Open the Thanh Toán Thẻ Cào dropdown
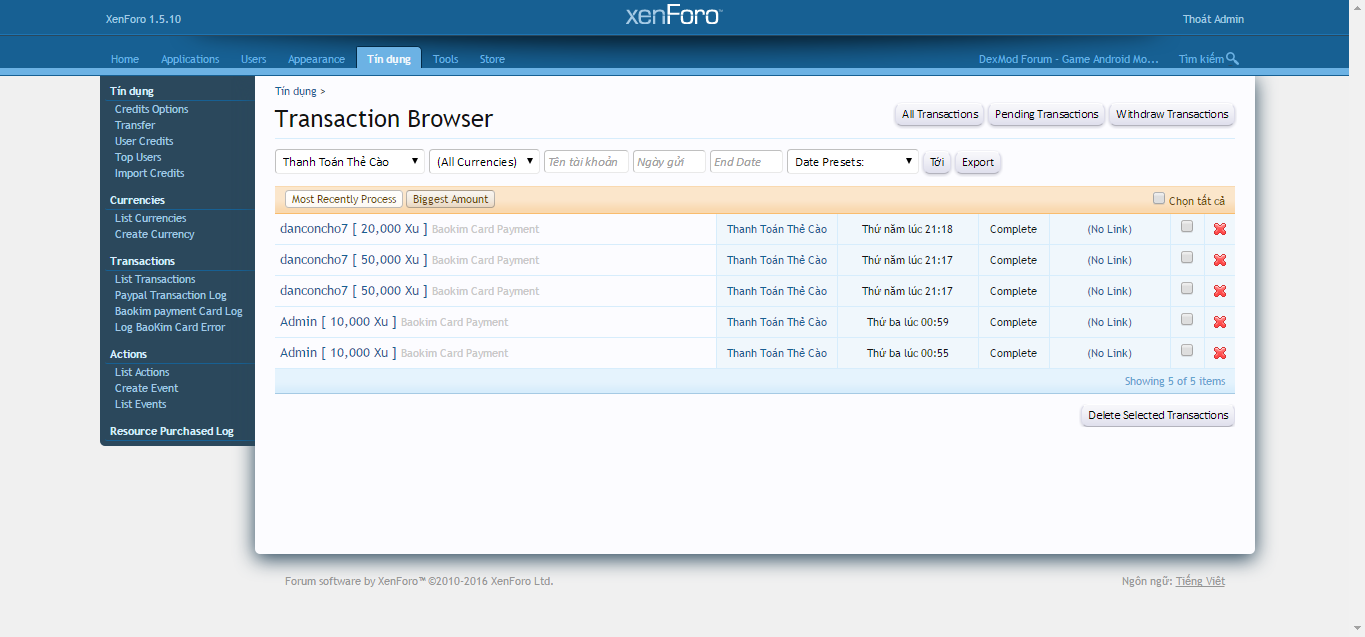The height and width of the screenshot is (637, 1365). 350,162
